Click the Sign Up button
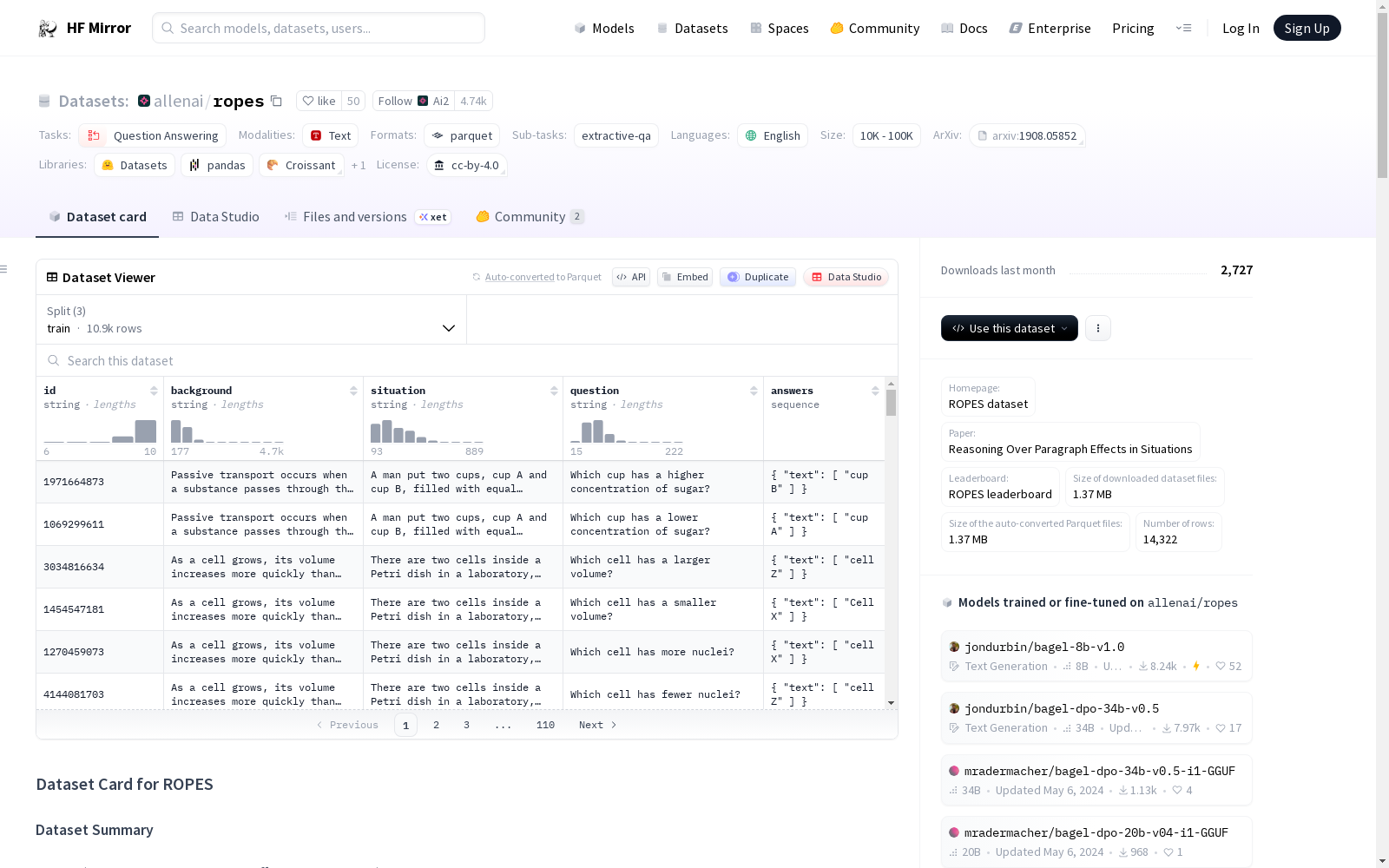The height and width of the screenshot is (868, 1389). 1307,28
